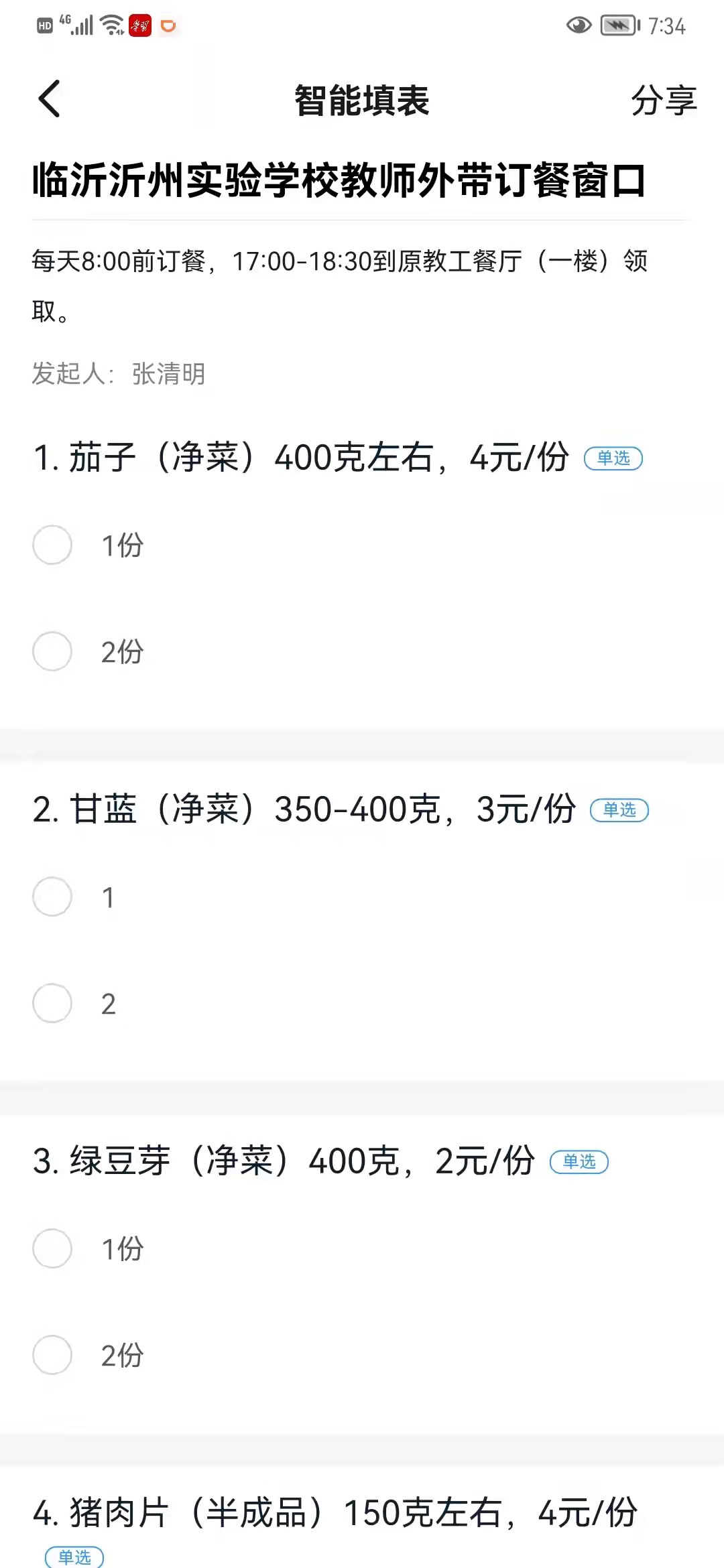Screen dimensions: 724x1568
Task: Tap the 单选 tag under 猪肉片
Action: (x=74, y=1557)
